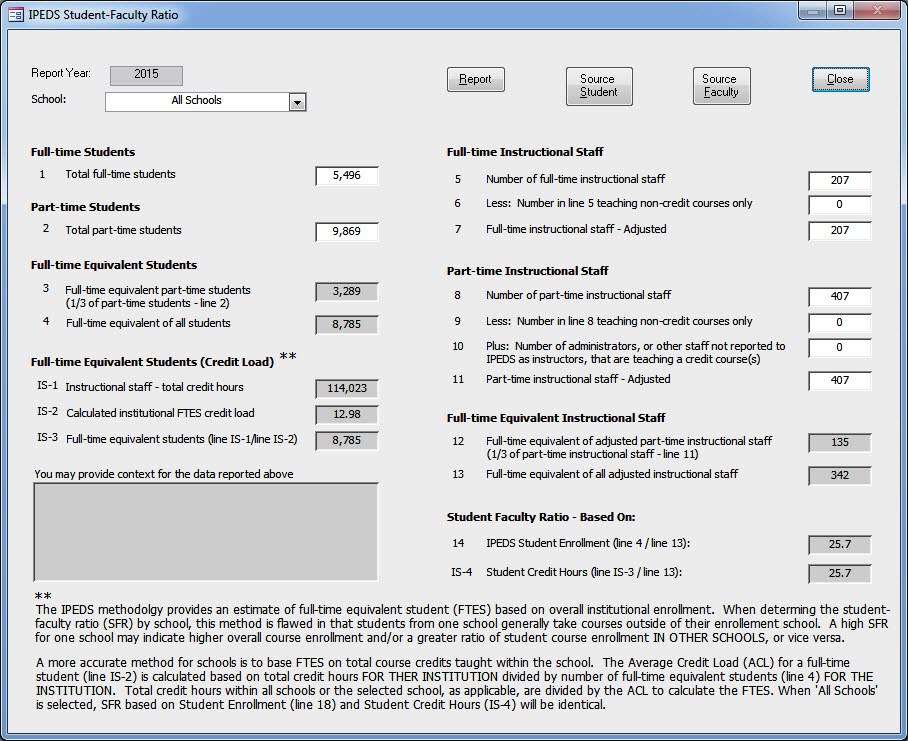Edit the total full-time students field 5,496
Image resolution: width=908 pixels, height=741 pixels.
(x=346, y=175)
